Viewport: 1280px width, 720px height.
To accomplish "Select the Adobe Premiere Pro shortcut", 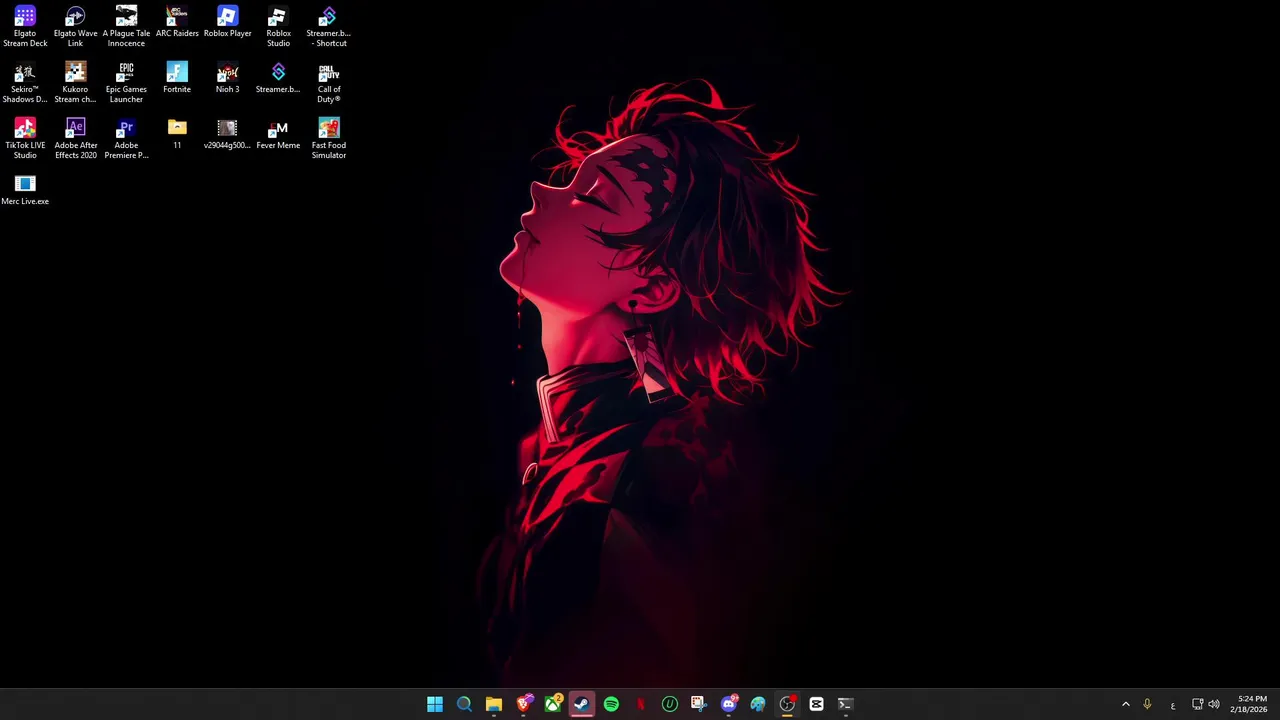I will (126, 139).
